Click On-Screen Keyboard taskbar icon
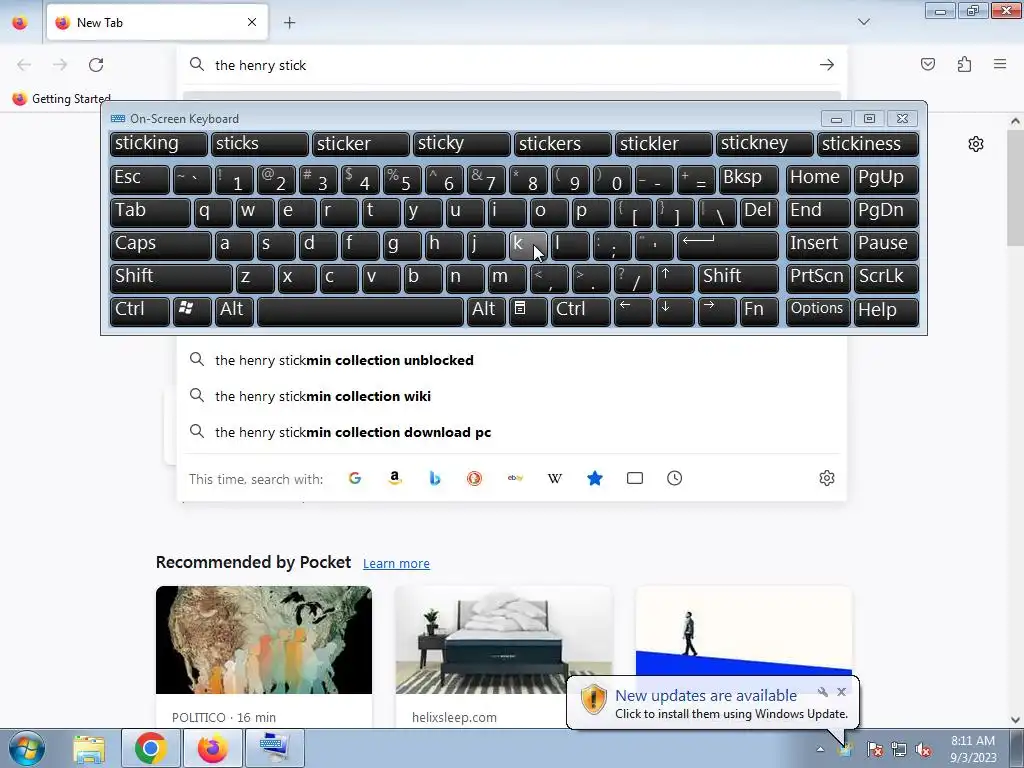 point(274,748)
